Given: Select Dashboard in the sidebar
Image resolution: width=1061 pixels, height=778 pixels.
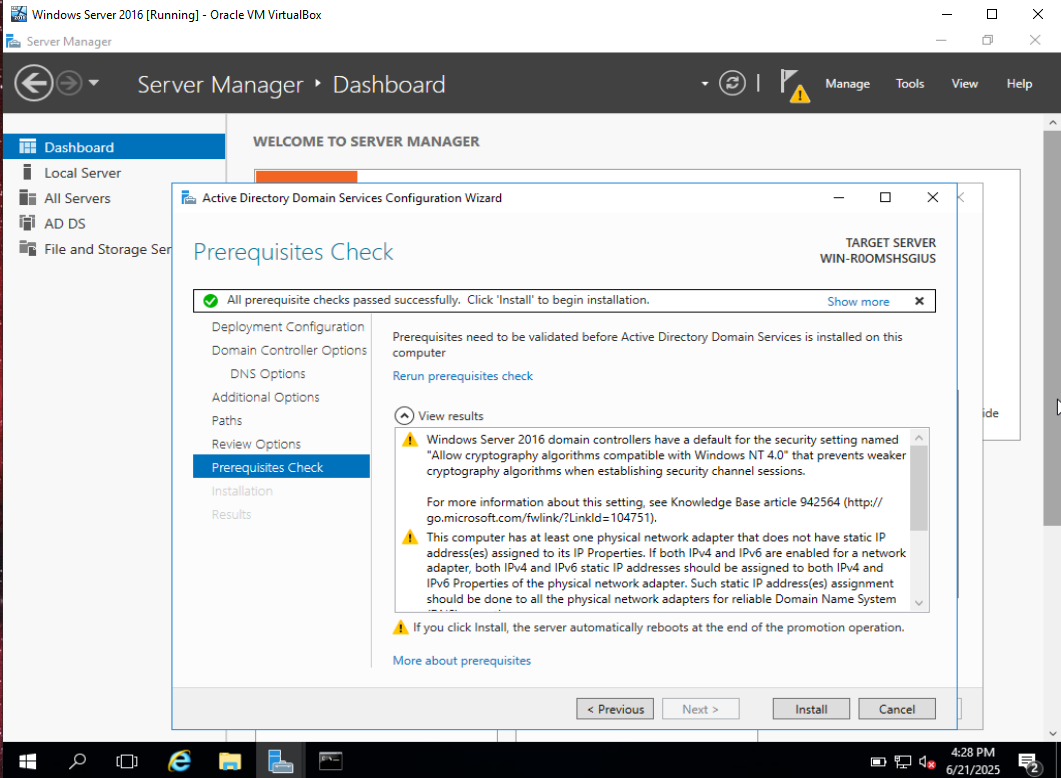Looking at the screenshot, I should click(x=114, y=147).
